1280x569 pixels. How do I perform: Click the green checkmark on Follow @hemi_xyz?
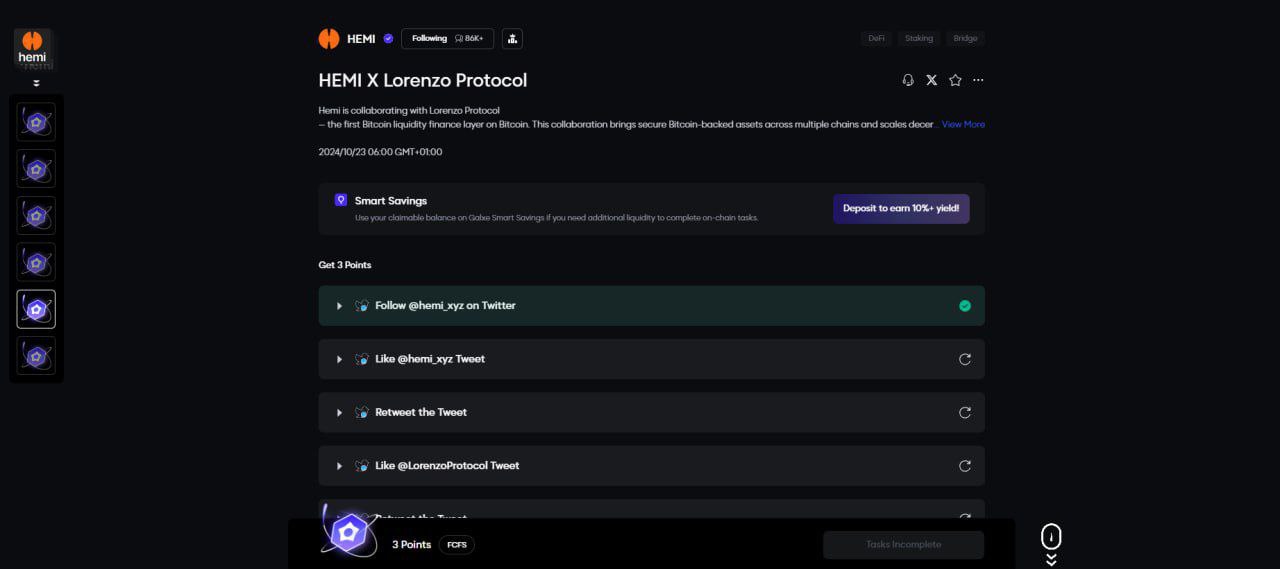click(965, 306)
